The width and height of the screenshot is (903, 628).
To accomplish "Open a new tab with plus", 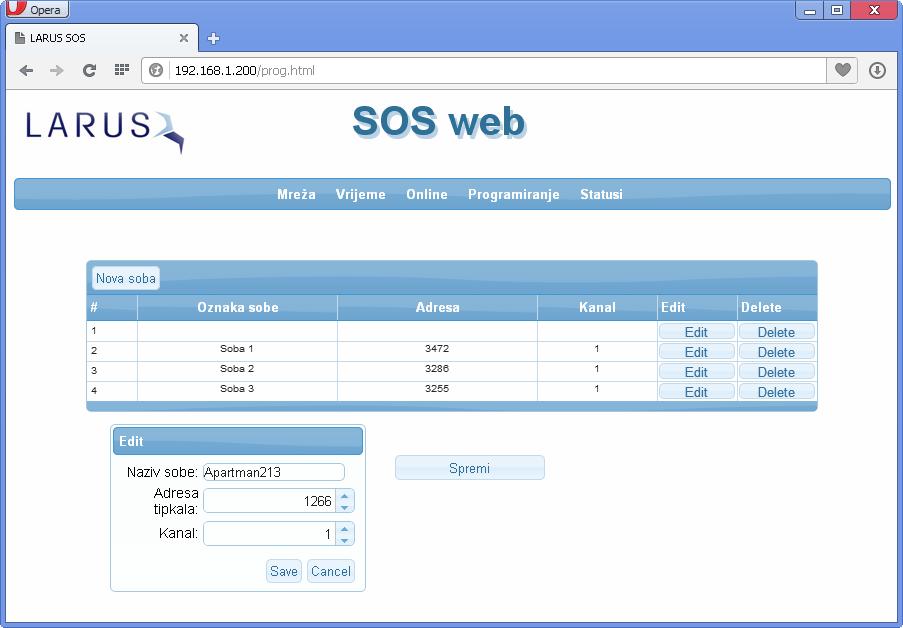I will coord(213,39).
